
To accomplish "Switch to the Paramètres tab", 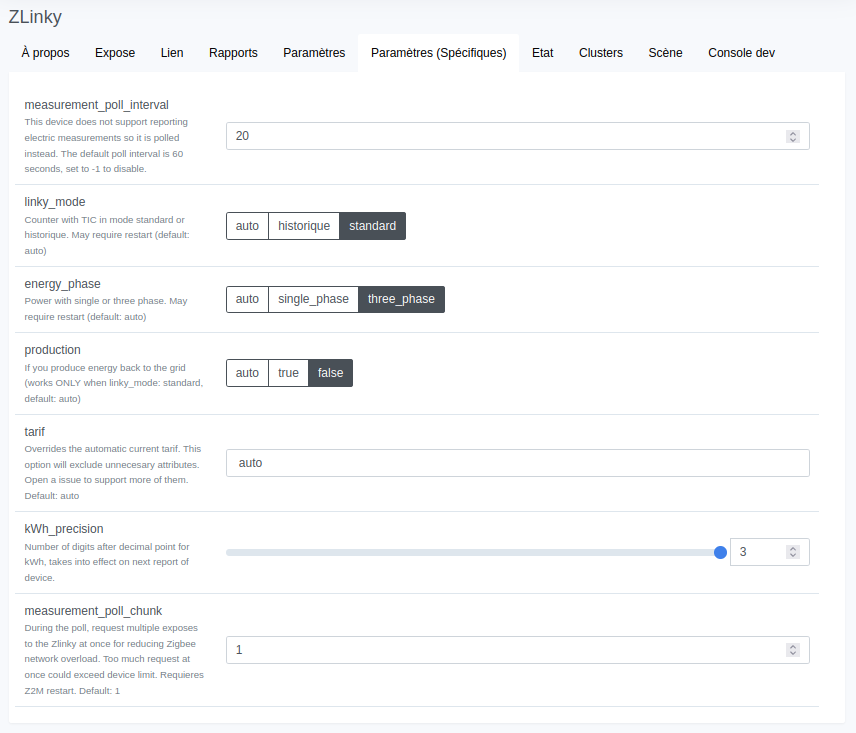I will tap(314, 52).
